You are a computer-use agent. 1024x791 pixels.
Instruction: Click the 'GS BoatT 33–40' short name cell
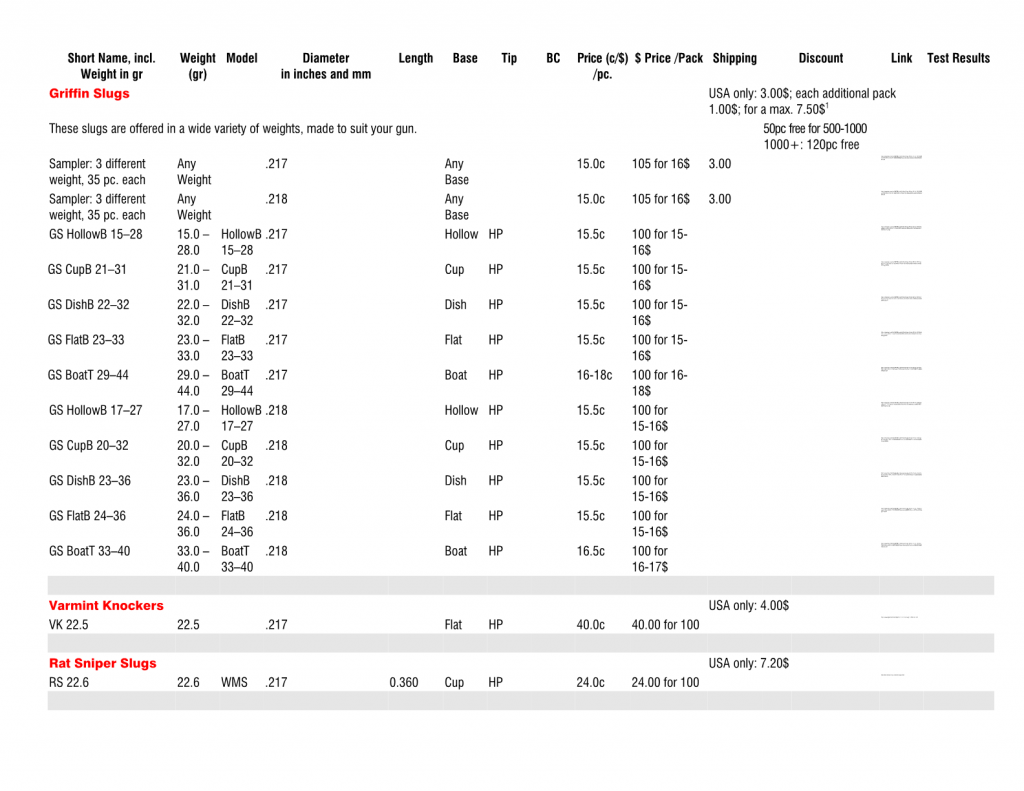(x=89, y=551)
